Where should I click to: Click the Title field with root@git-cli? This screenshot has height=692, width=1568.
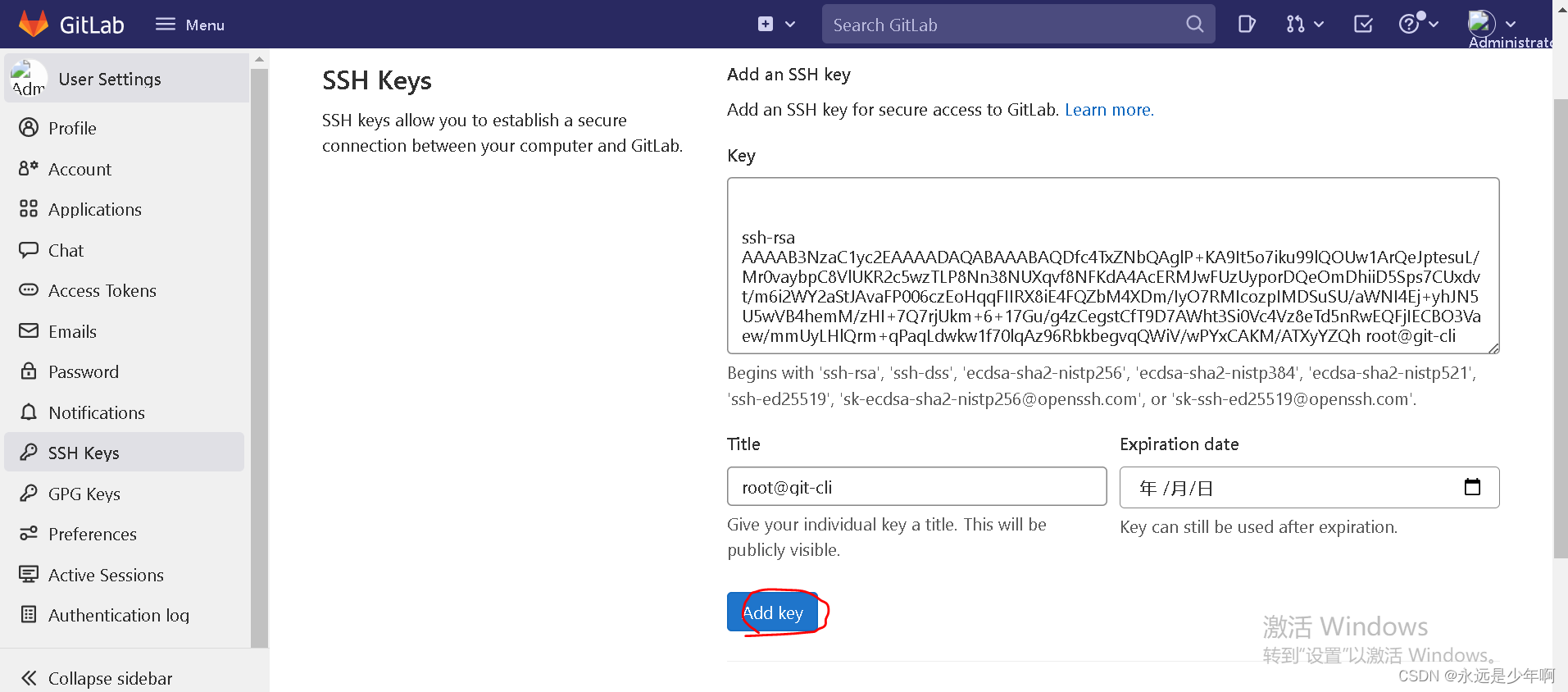tap(916, 487)
